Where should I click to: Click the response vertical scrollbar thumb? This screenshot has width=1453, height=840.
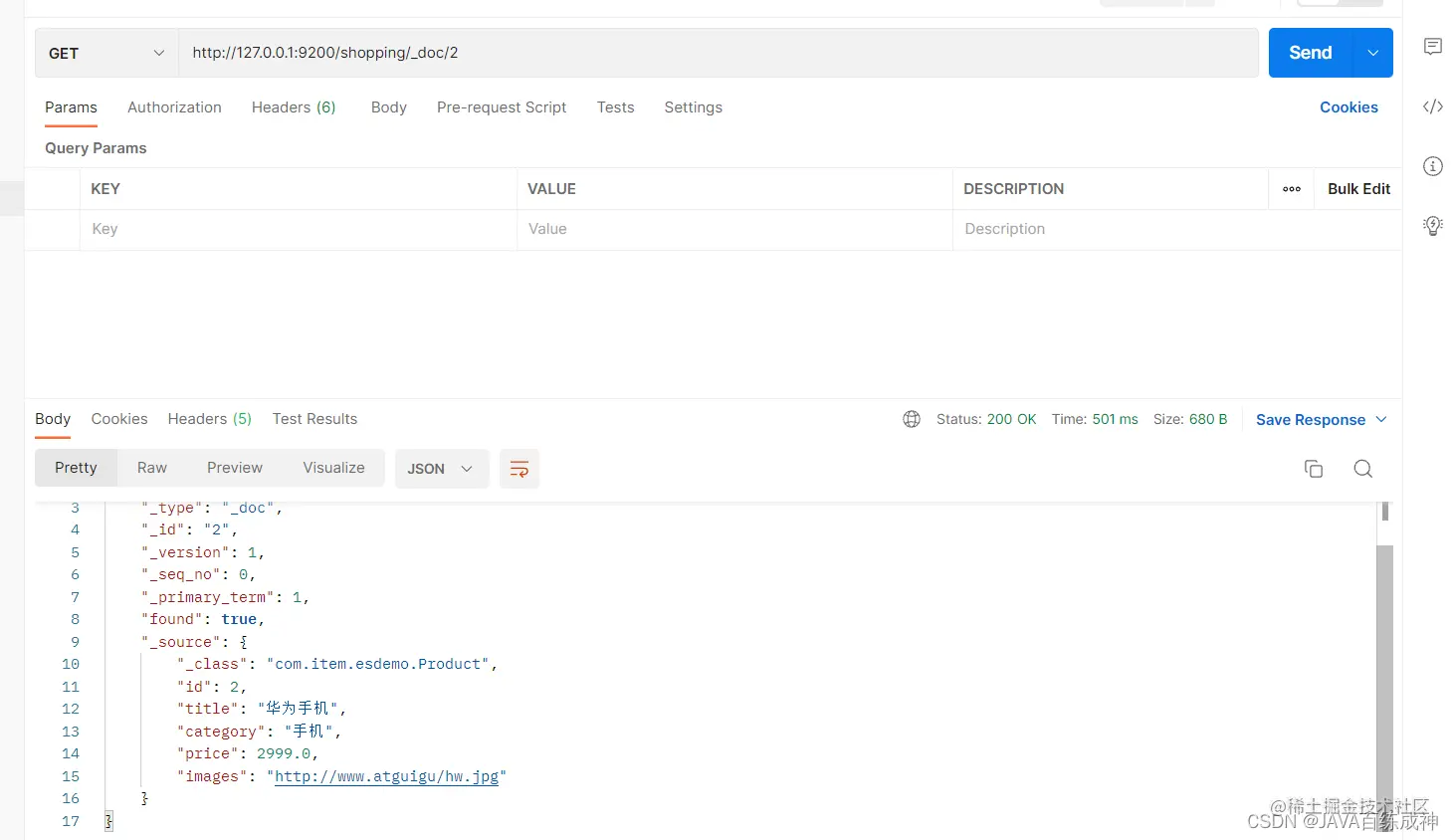(1384, 687)
